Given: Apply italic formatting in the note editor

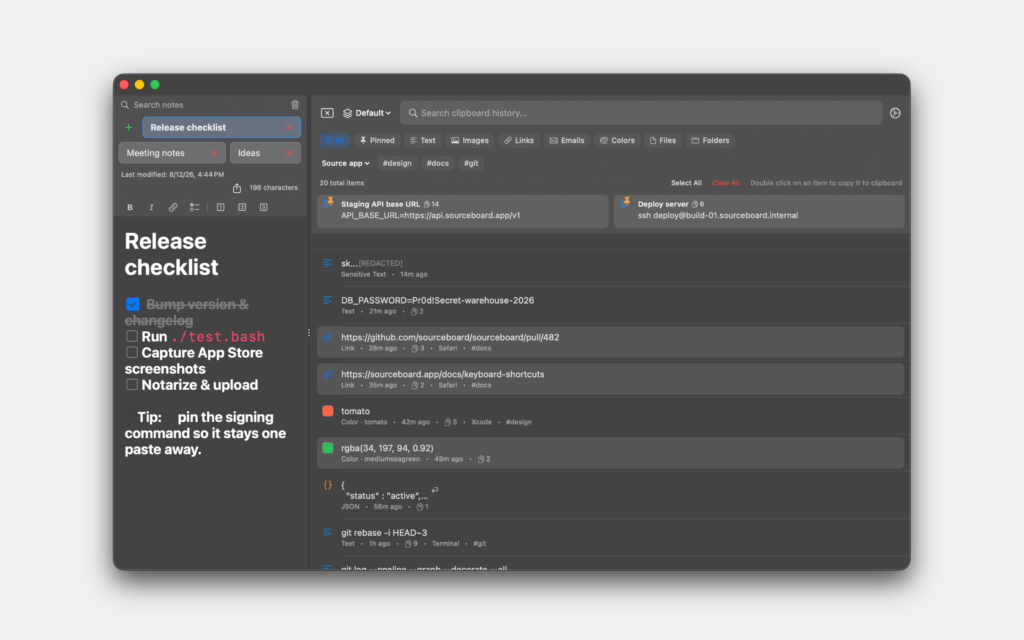Looking at the screenshot, I should (x=152, y=207).
